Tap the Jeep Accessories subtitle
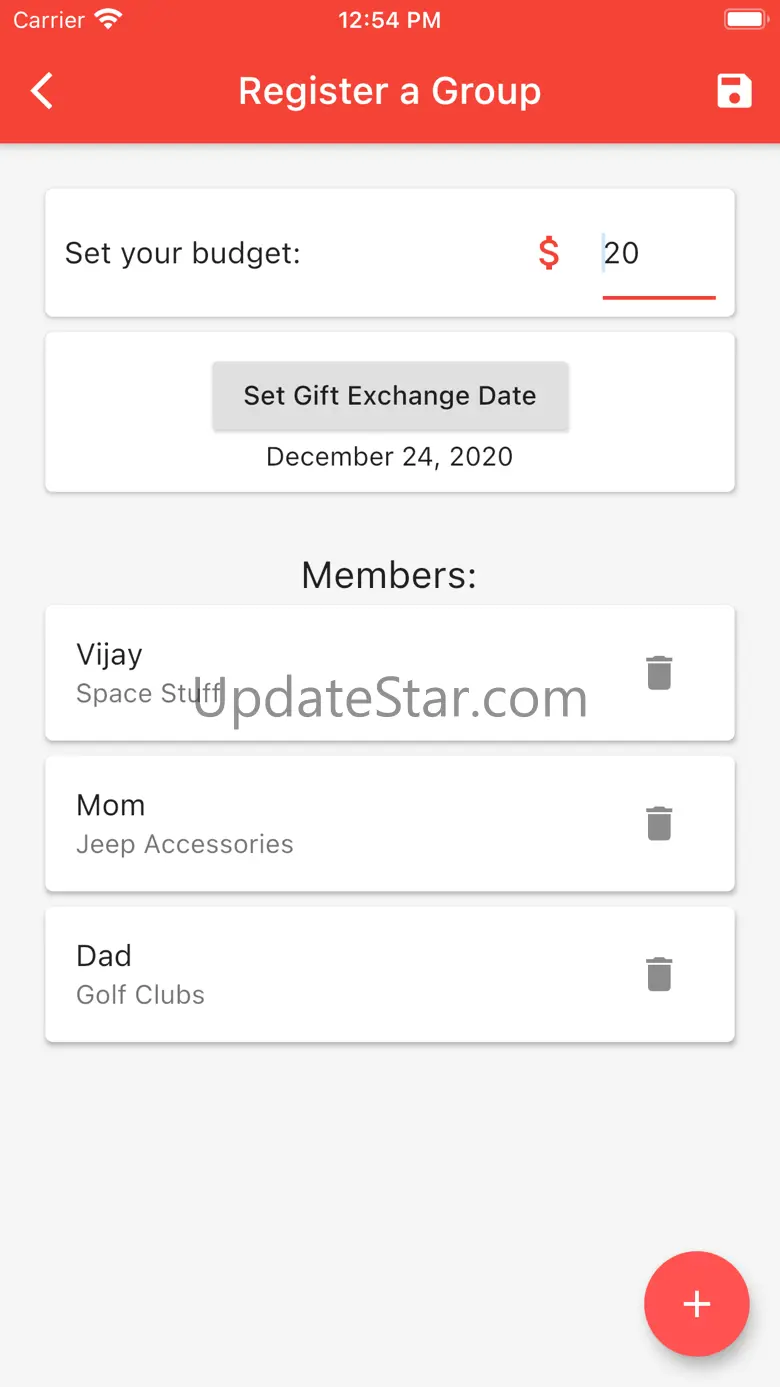The image size is (780, 1387). (x=185, y=845)
